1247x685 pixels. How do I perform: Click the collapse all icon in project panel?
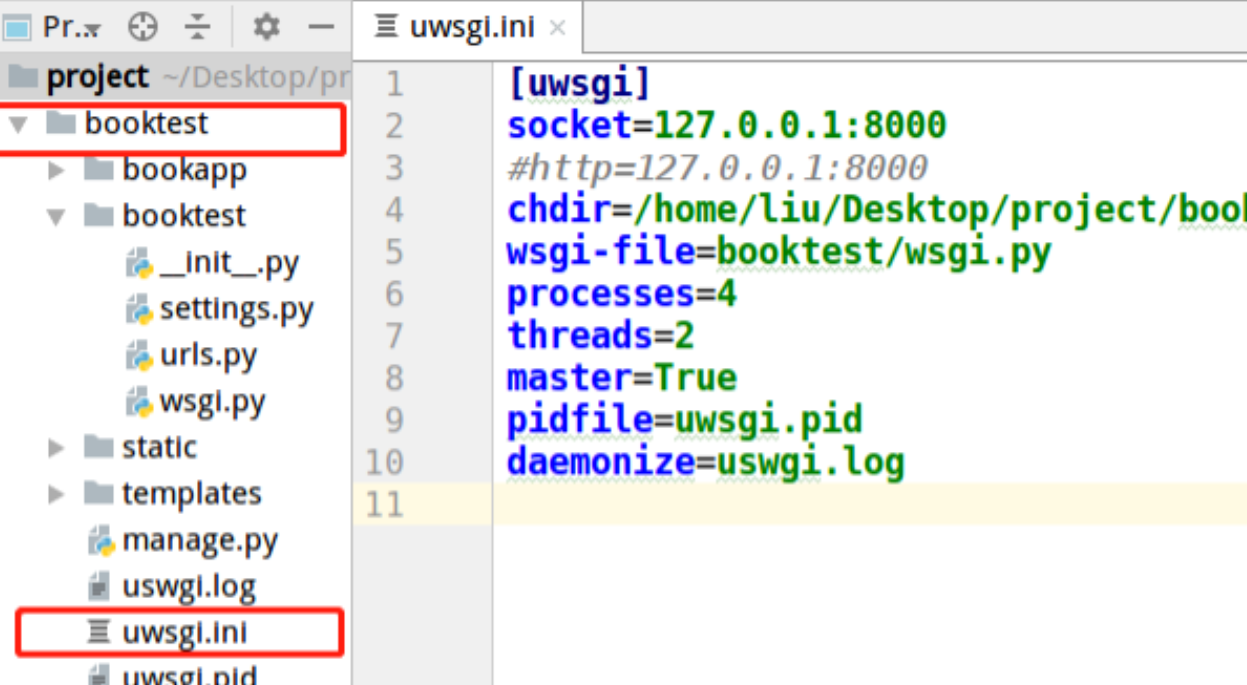pyautogui.click(x=198, y=27)
